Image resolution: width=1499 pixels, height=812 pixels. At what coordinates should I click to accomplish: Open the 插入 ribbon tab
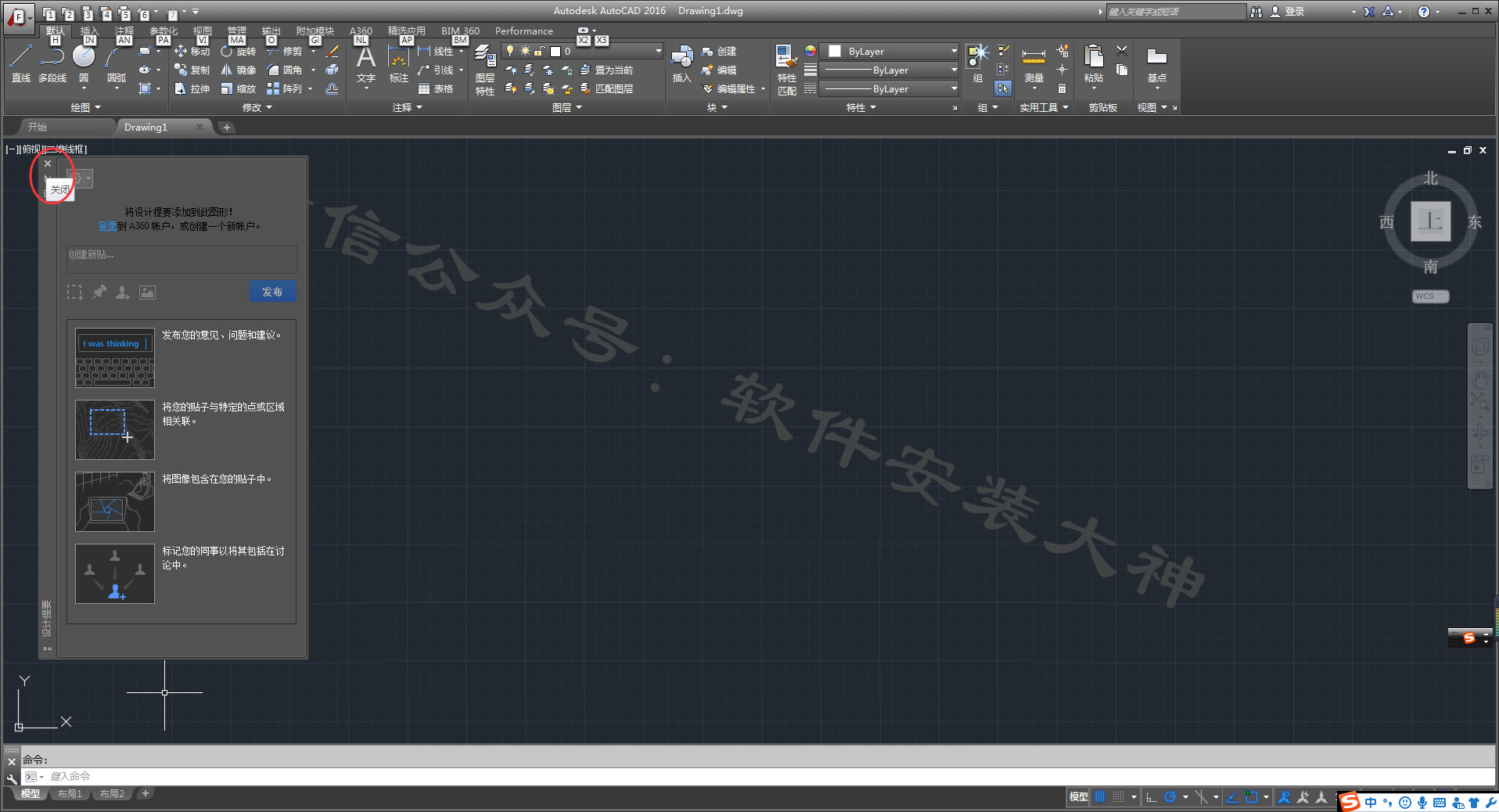tap(89, 31)
